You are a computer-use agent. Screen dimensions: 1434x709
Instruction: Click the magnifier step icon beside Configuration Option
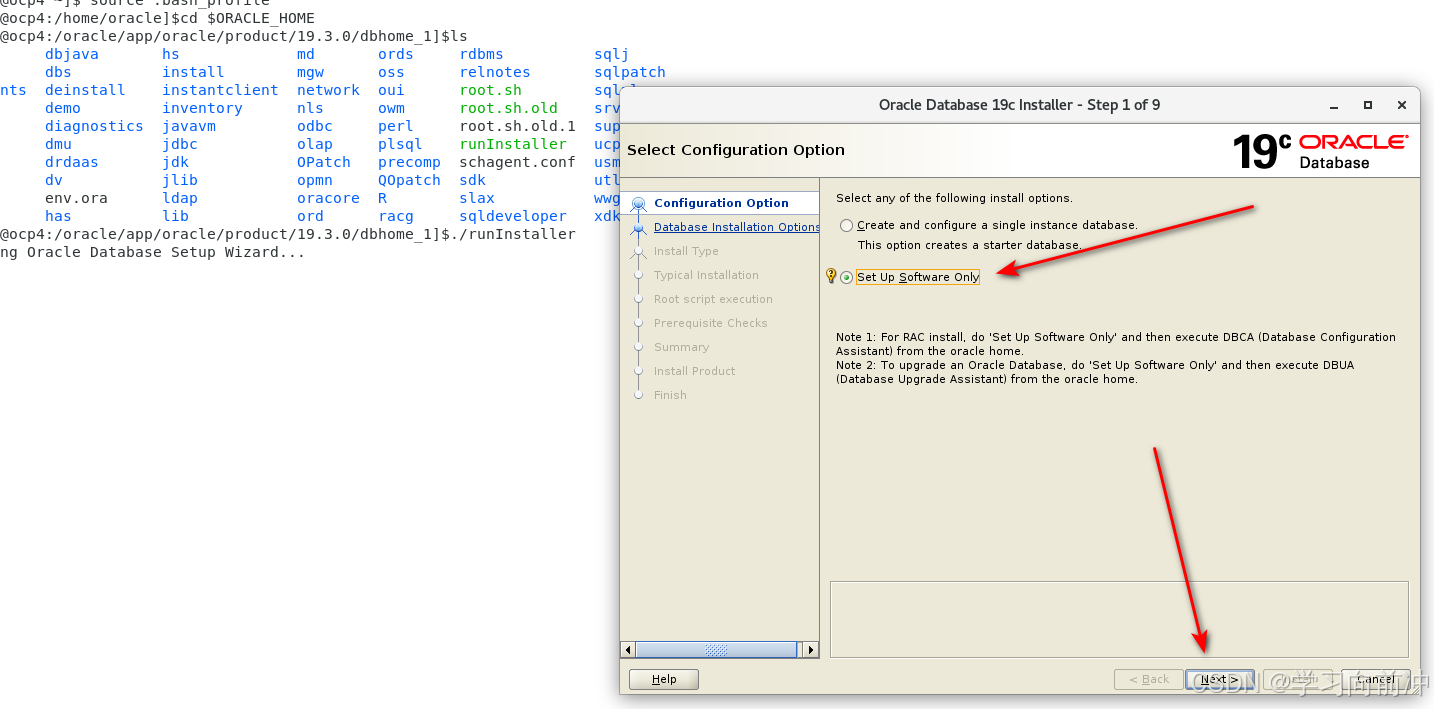click(638, 202)
